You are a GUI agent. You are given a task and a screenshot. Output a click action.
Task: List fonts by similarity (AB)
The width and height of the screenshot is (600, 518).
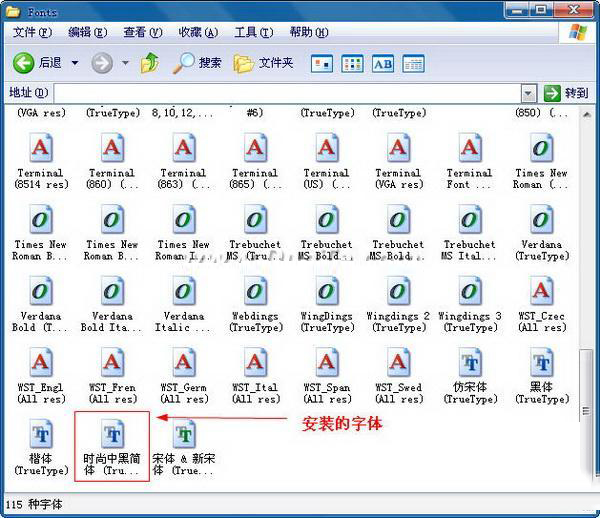[383, 64]
